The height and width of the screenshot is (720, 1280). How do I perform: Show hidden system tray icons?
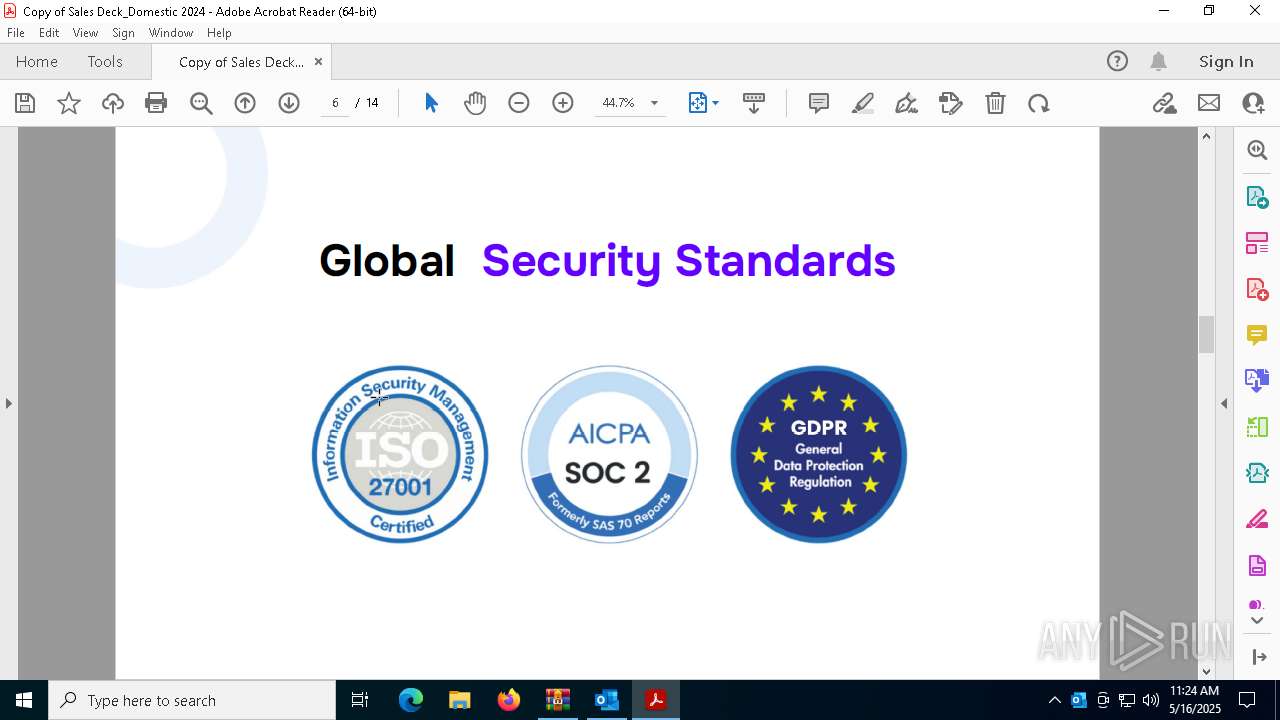[1055, 700]
